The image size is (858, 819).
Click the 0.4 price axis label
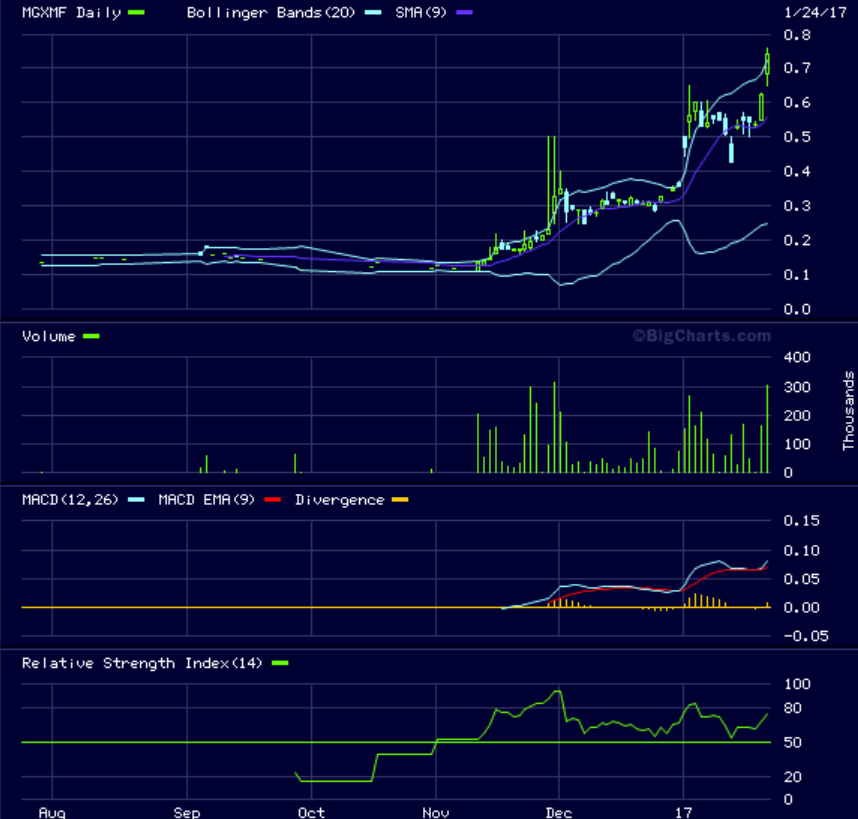pyautogui.click(x=797, y=171)
